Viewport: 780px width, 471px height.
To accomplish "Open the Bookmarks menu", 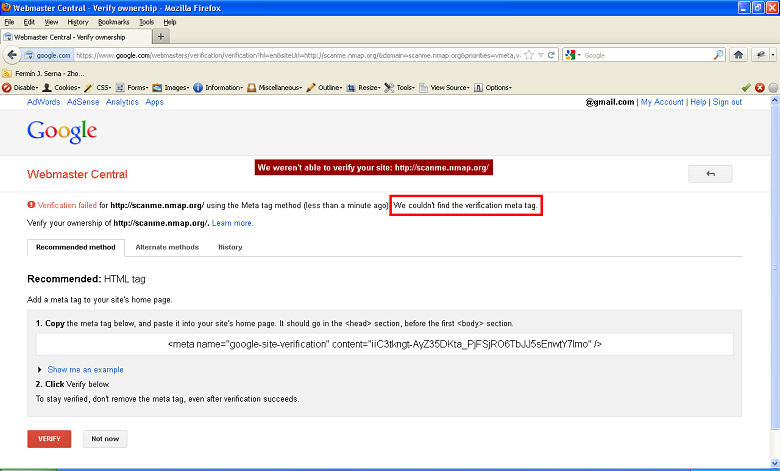I will [x=113, y=22].
